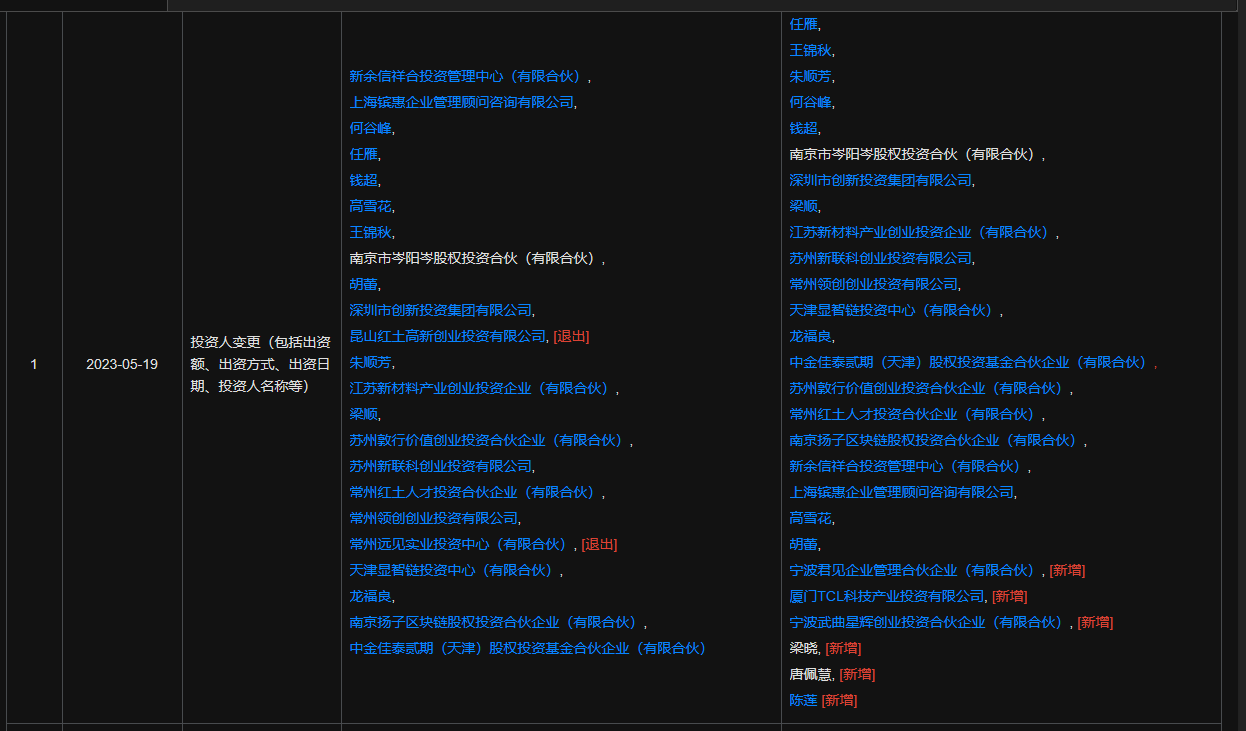Open 天津显智链投资中心 in the after-change list
This screenshot has height=731, width=1246.
(893, 310)
